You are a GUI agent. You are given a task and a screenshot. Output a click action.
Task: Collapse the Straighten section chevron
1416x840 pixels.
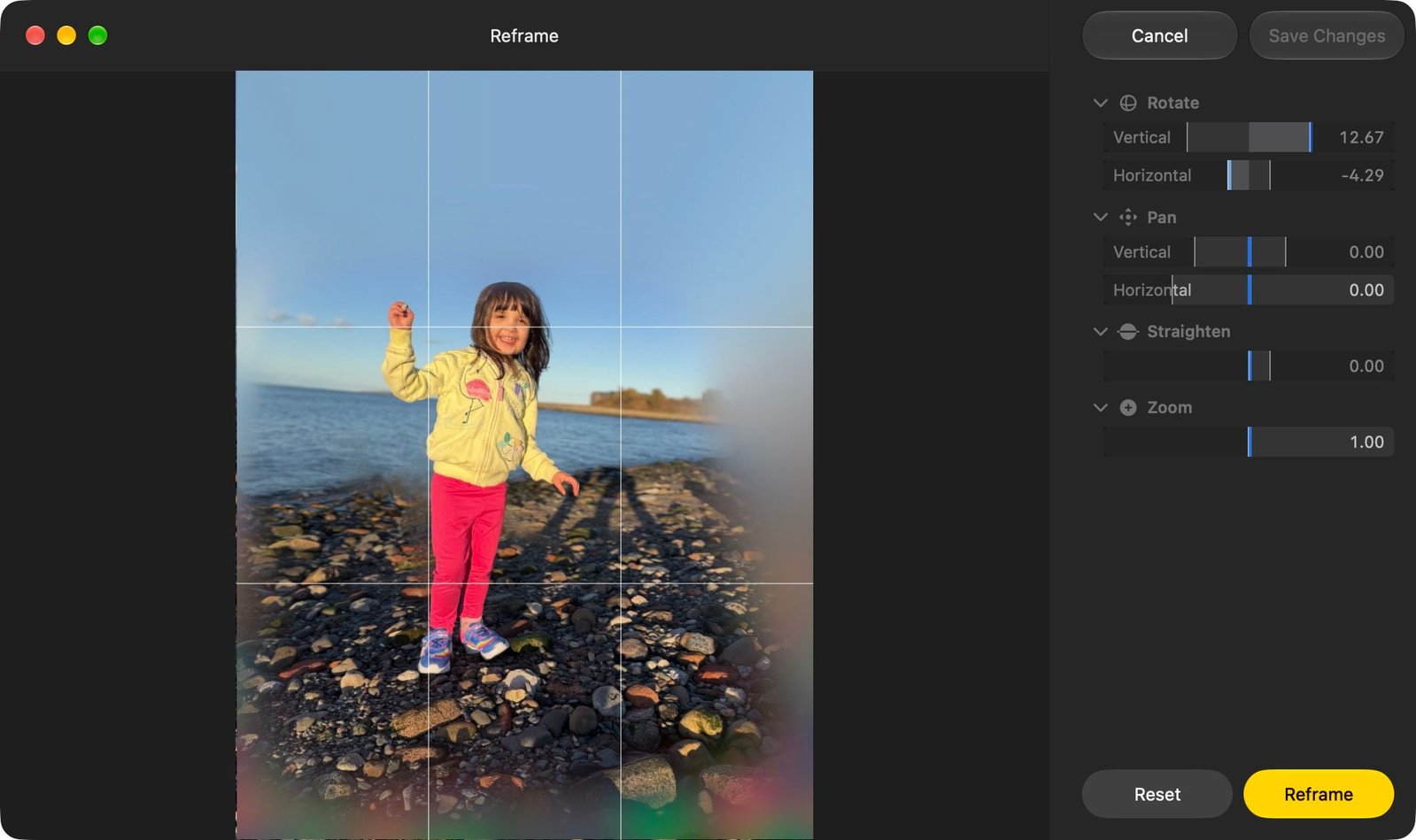click(x=1101, y=331)
